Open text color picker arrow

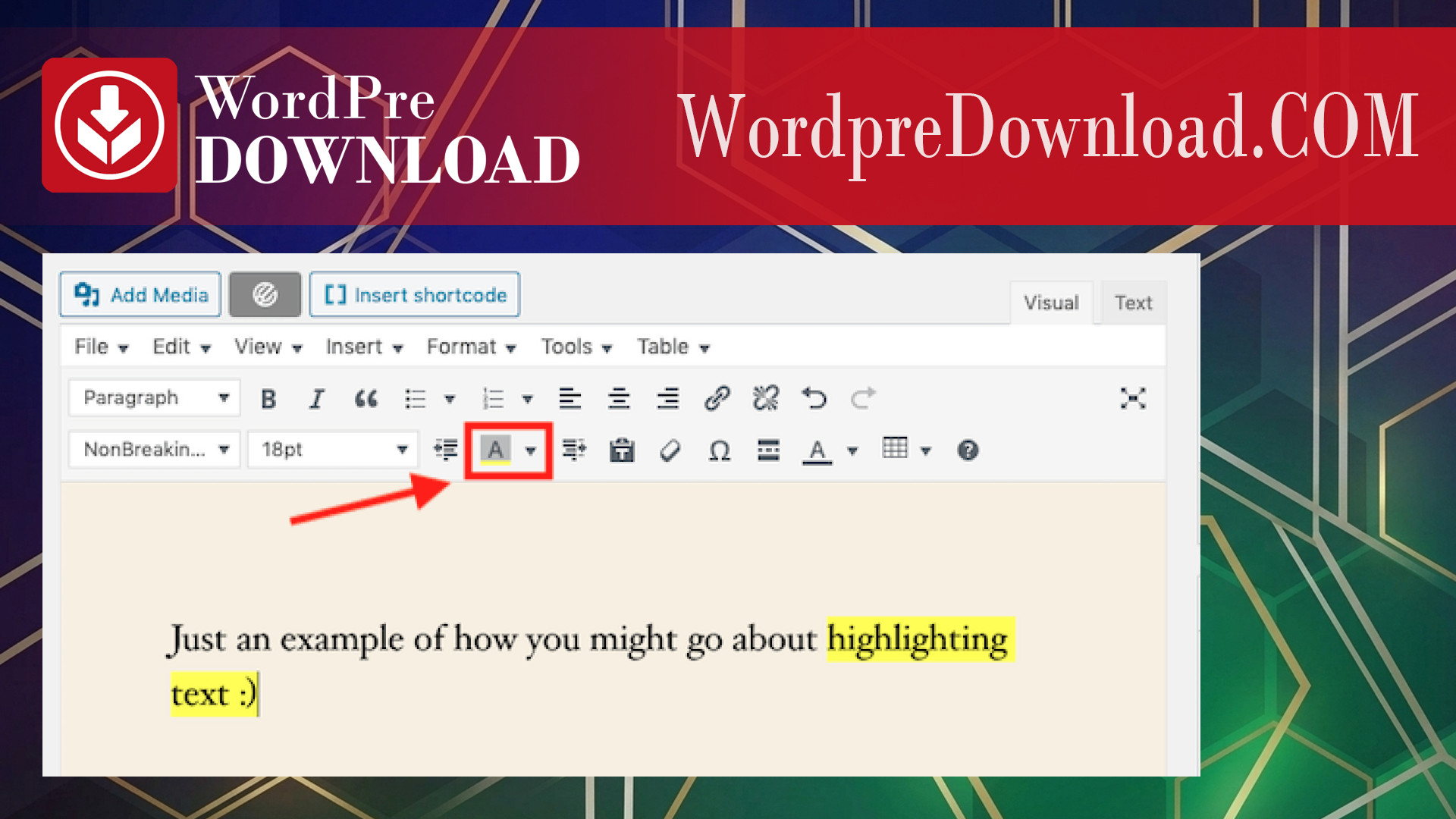click(852, 450)
